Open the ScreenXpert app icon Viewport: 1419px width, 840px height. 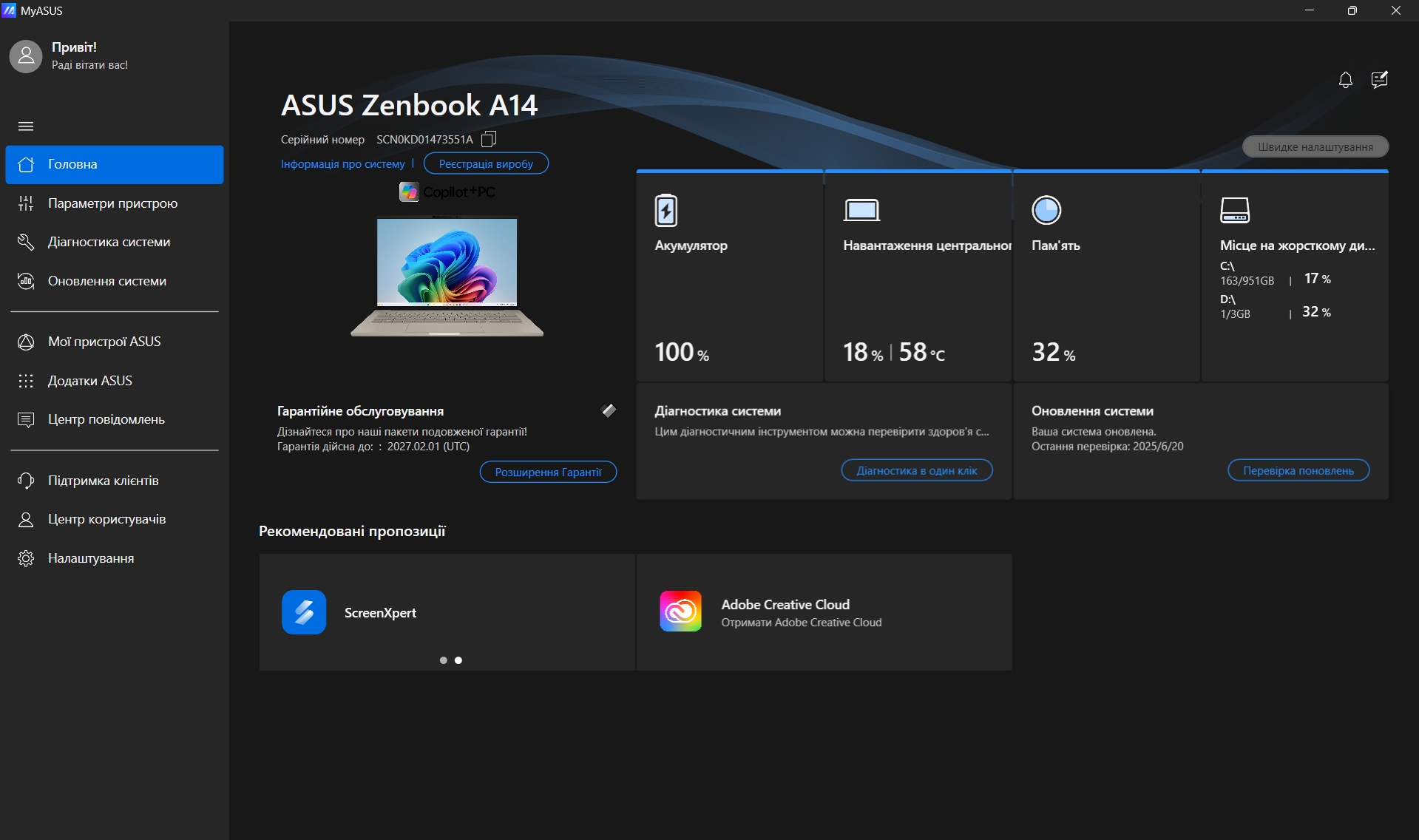pos(304,612)
